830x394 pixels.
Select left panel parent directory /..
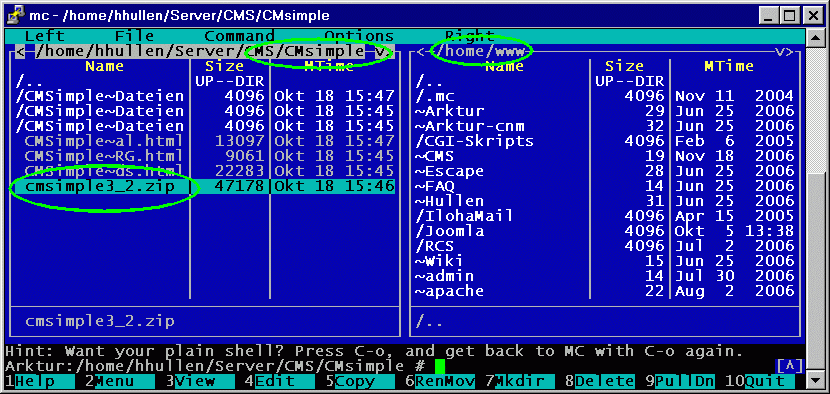[x=204, y=81]
